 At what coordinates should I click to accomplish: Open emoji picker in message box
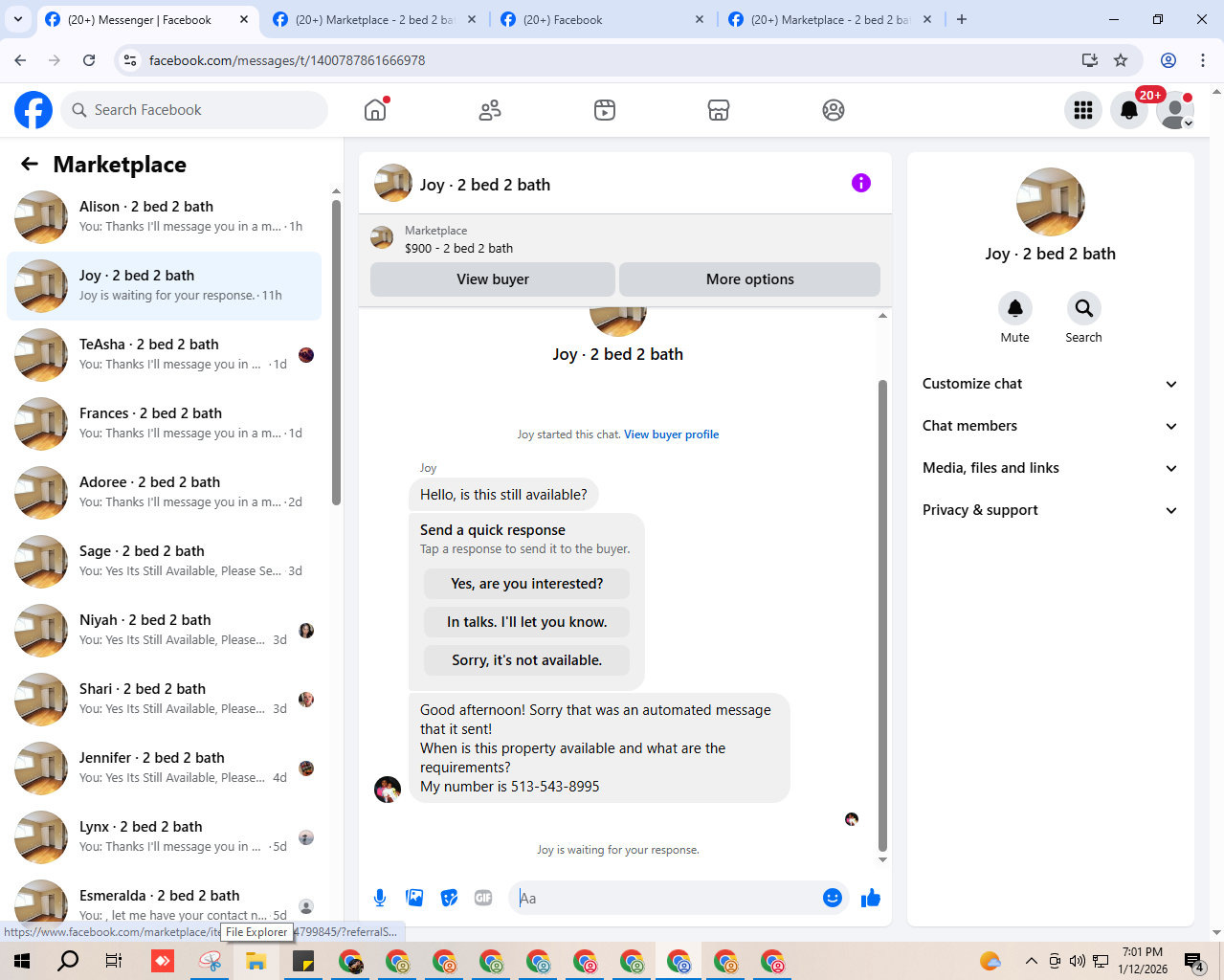(x=833, y=898)
